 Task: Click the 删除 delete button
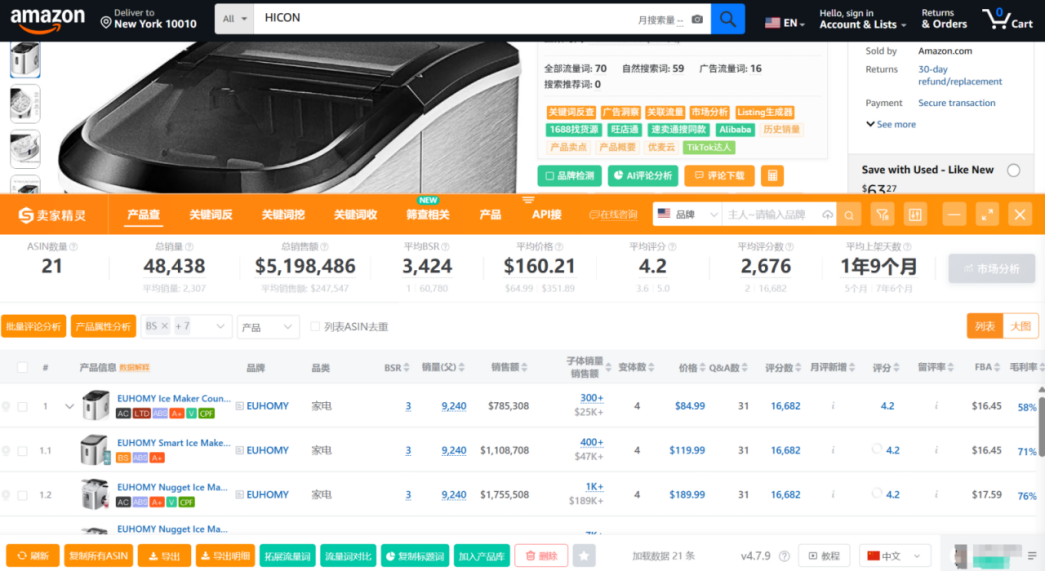tap(541, 555)
